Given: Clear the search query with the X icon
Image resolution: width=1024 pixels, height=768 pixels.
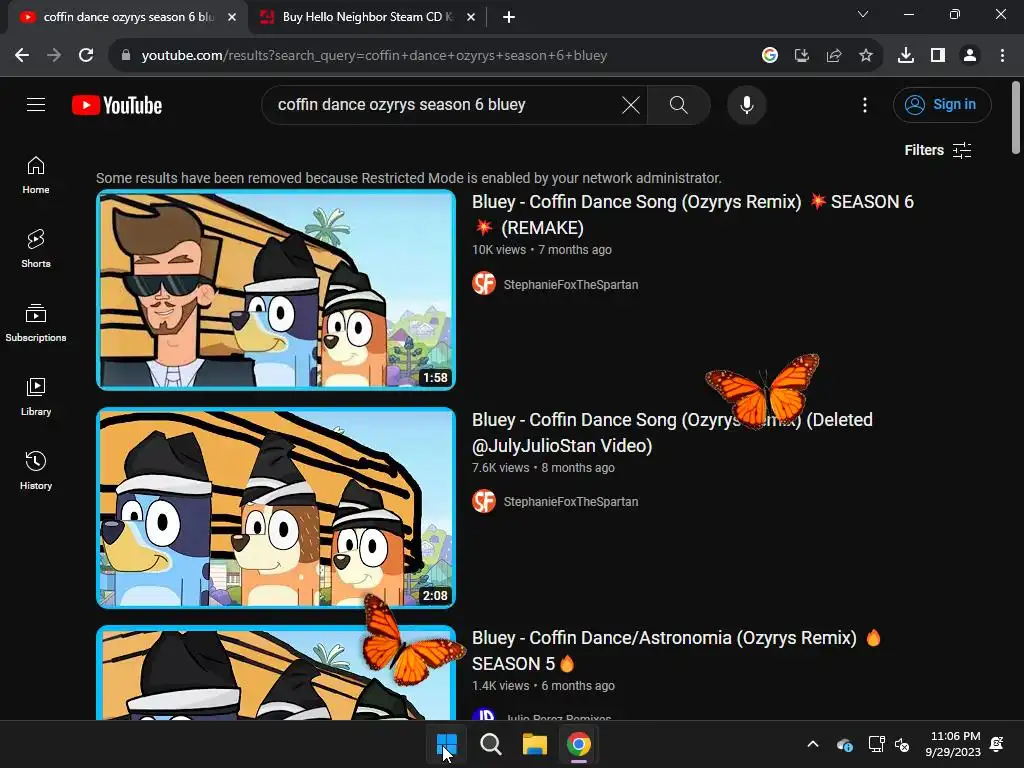Looking at the screenshot, I should (630, 104).
